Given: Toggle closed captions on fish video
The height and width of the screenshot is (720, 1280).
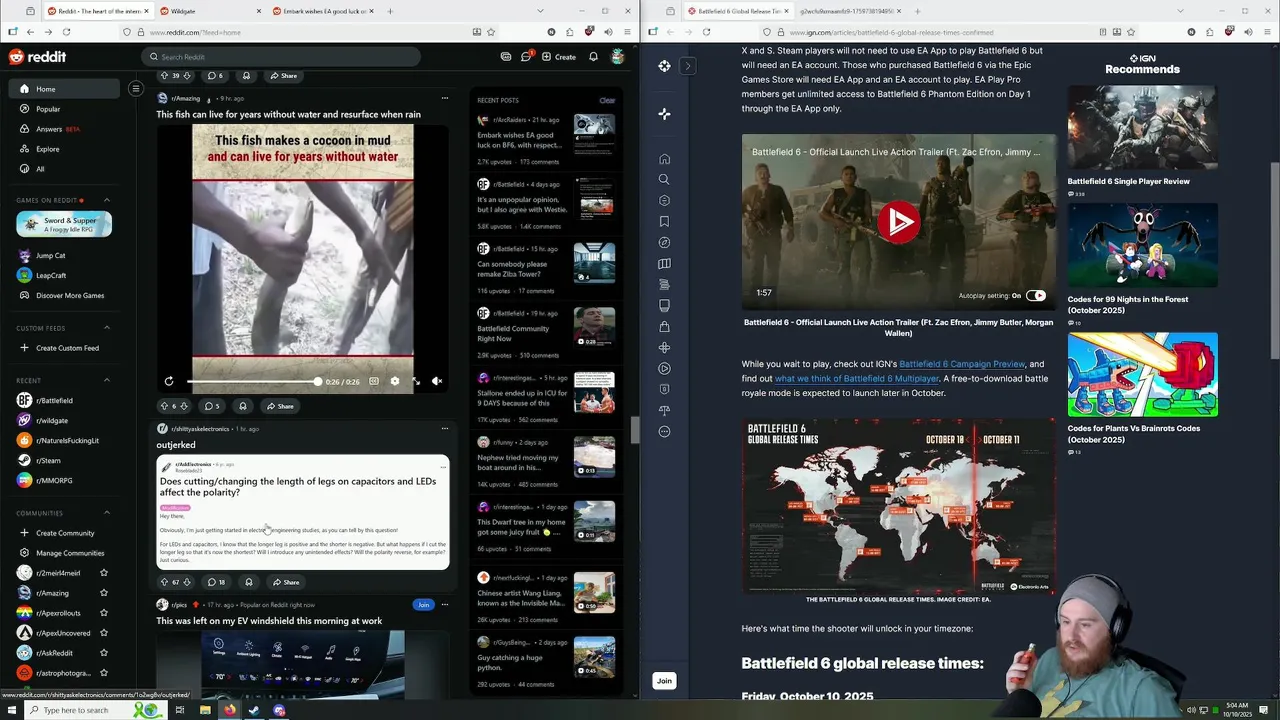Looking at the screenshot, I should (374, 381).
